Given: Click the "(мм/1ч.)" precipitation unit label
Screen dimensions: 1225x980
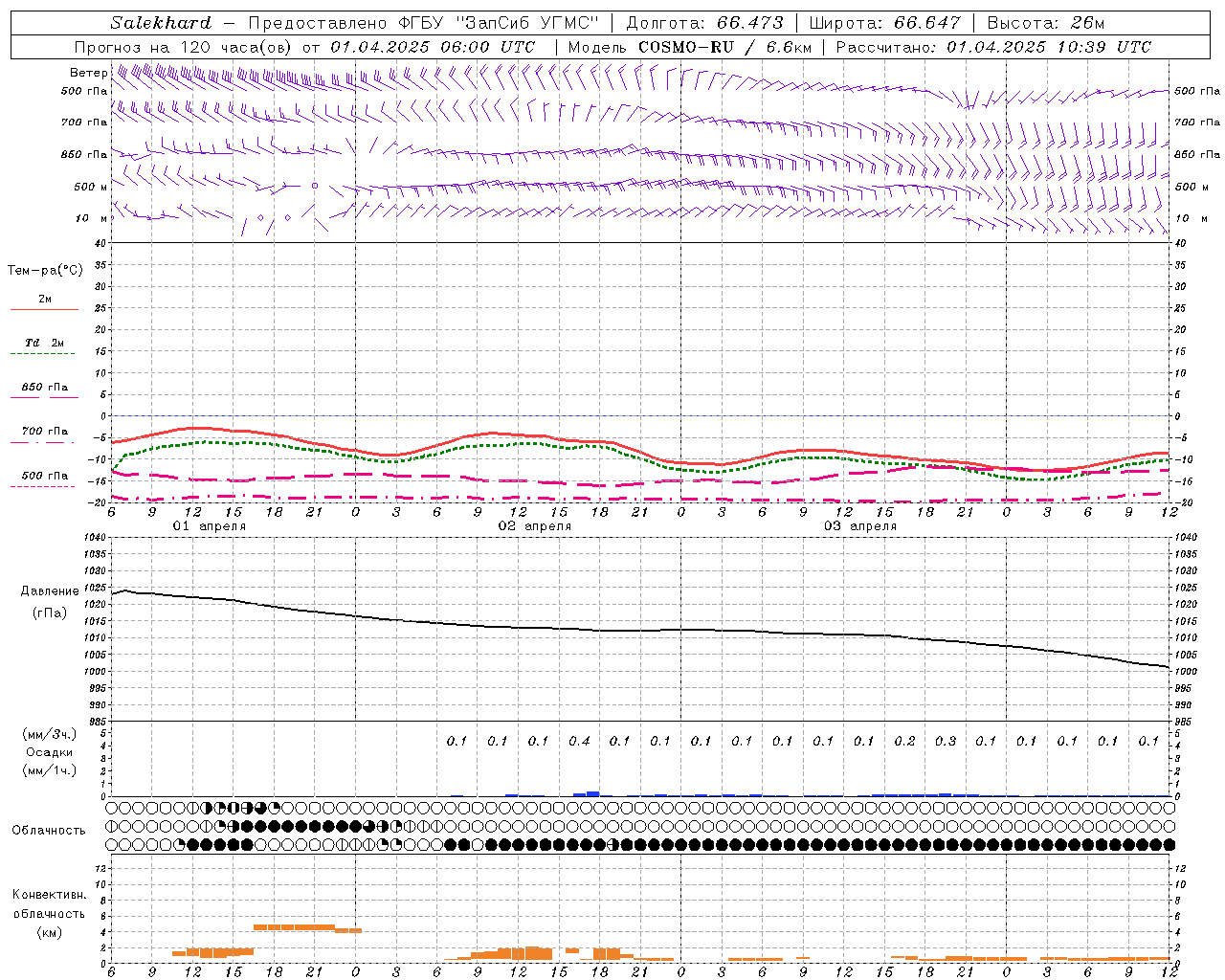Looking at the screenshot, I should tap(50, 770).
